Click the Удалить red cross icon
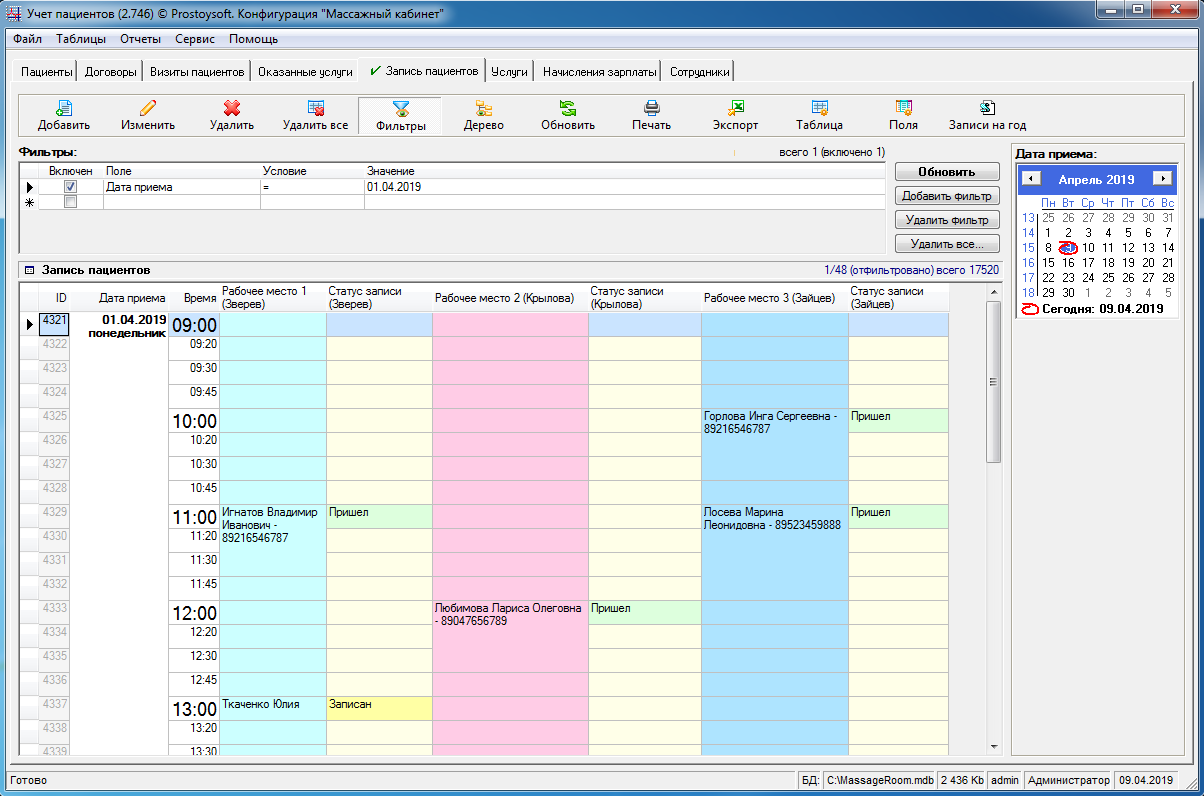 (x=232, y=108)
